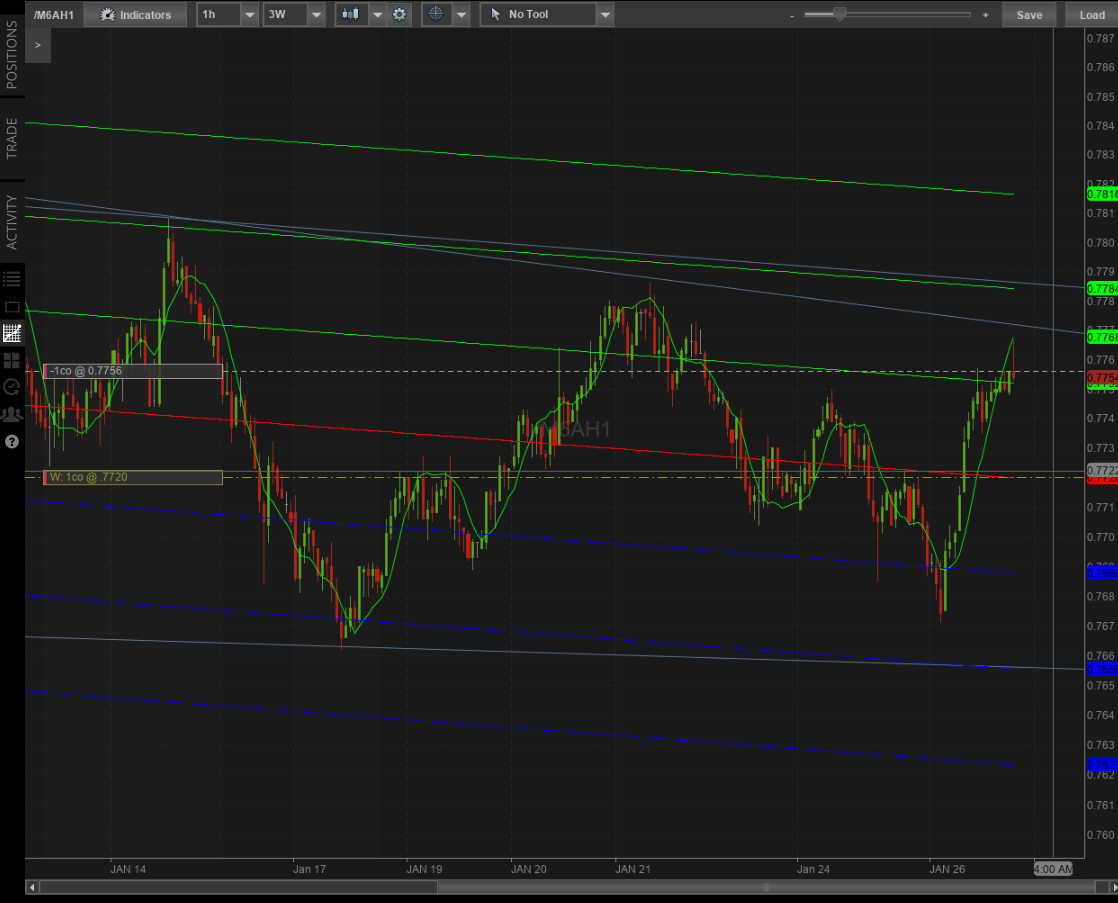Open the POSITIONS side tab
Screen dimensions: 1118x903
click(11, 54)
